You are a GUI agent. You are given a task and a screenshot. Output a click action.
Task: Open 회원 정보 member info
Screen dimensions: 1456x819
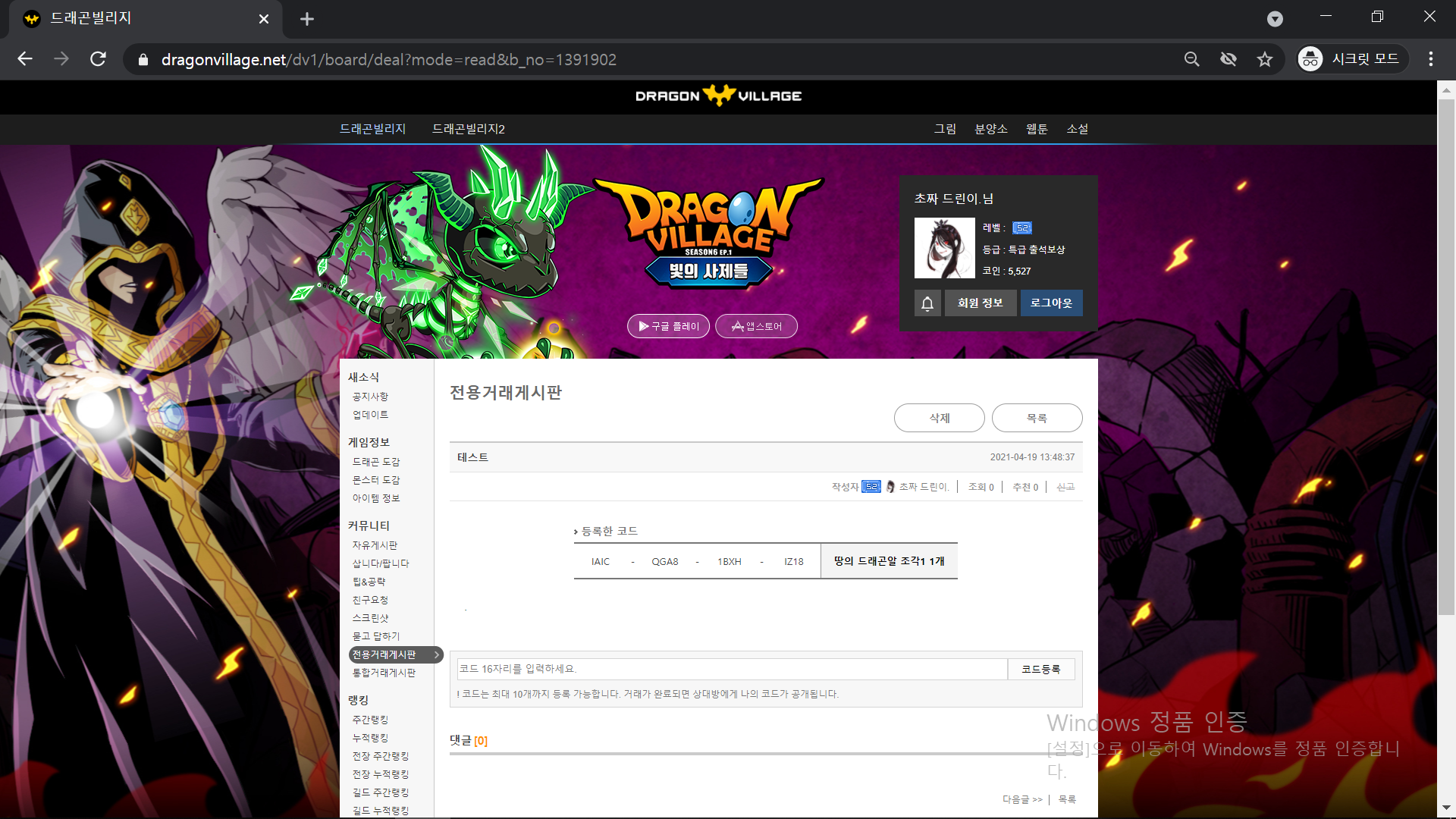[981, 303]
